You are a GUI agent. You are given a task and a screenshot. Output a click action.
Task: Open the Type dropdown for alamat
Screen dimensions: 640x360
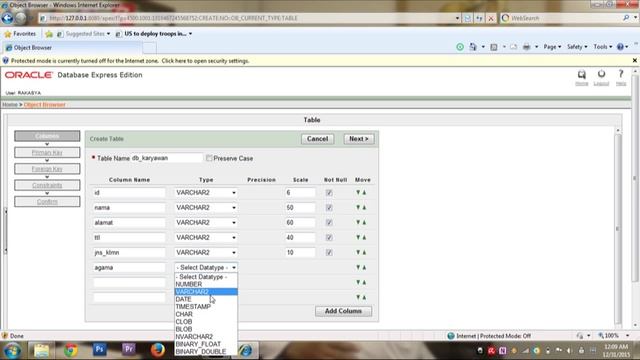point(206,222)
